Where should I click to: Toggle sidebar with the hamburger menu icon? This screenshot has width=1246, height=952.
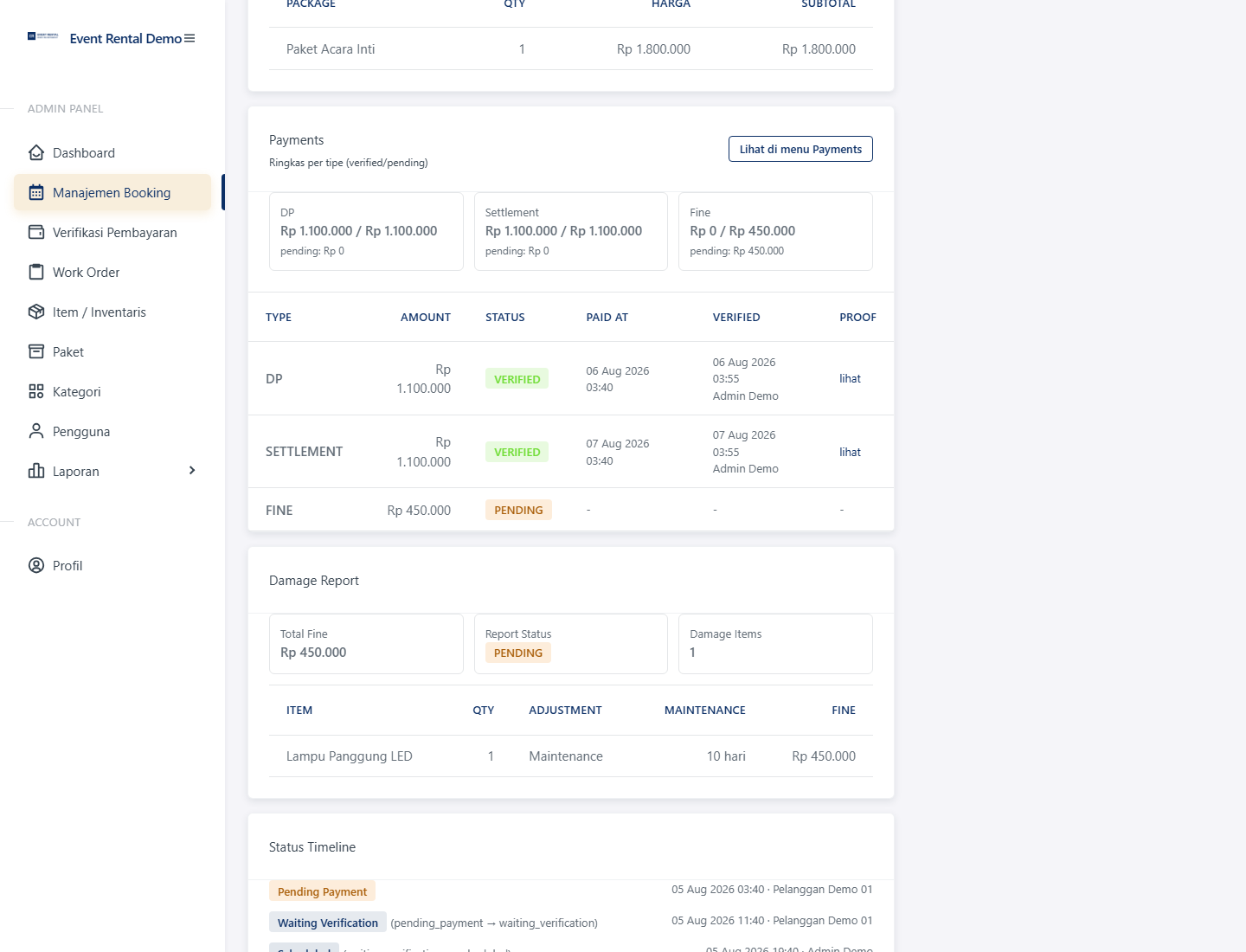click(x=189, y=39)
